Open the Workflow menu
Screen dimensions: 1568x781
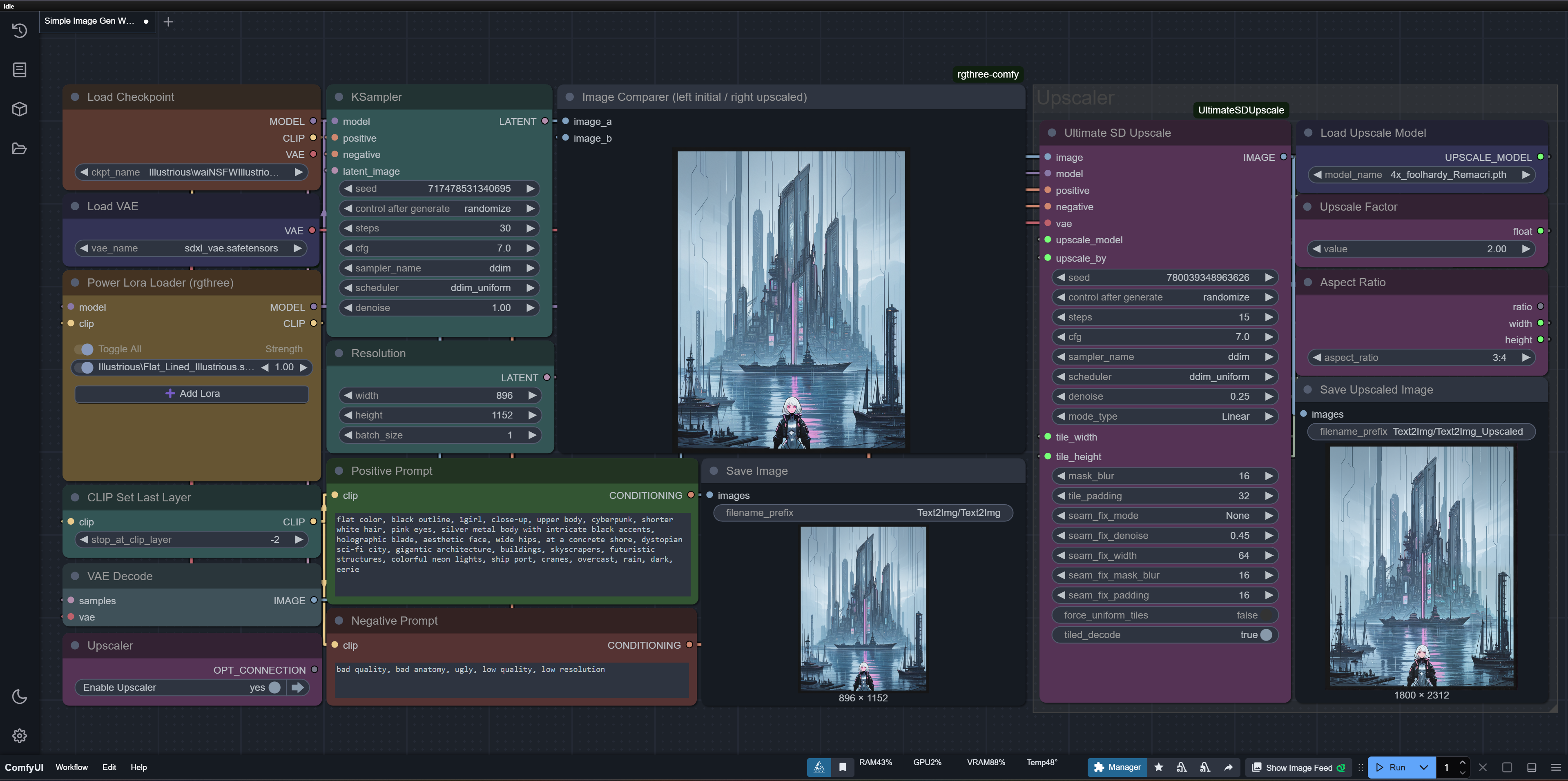point(72,767)
